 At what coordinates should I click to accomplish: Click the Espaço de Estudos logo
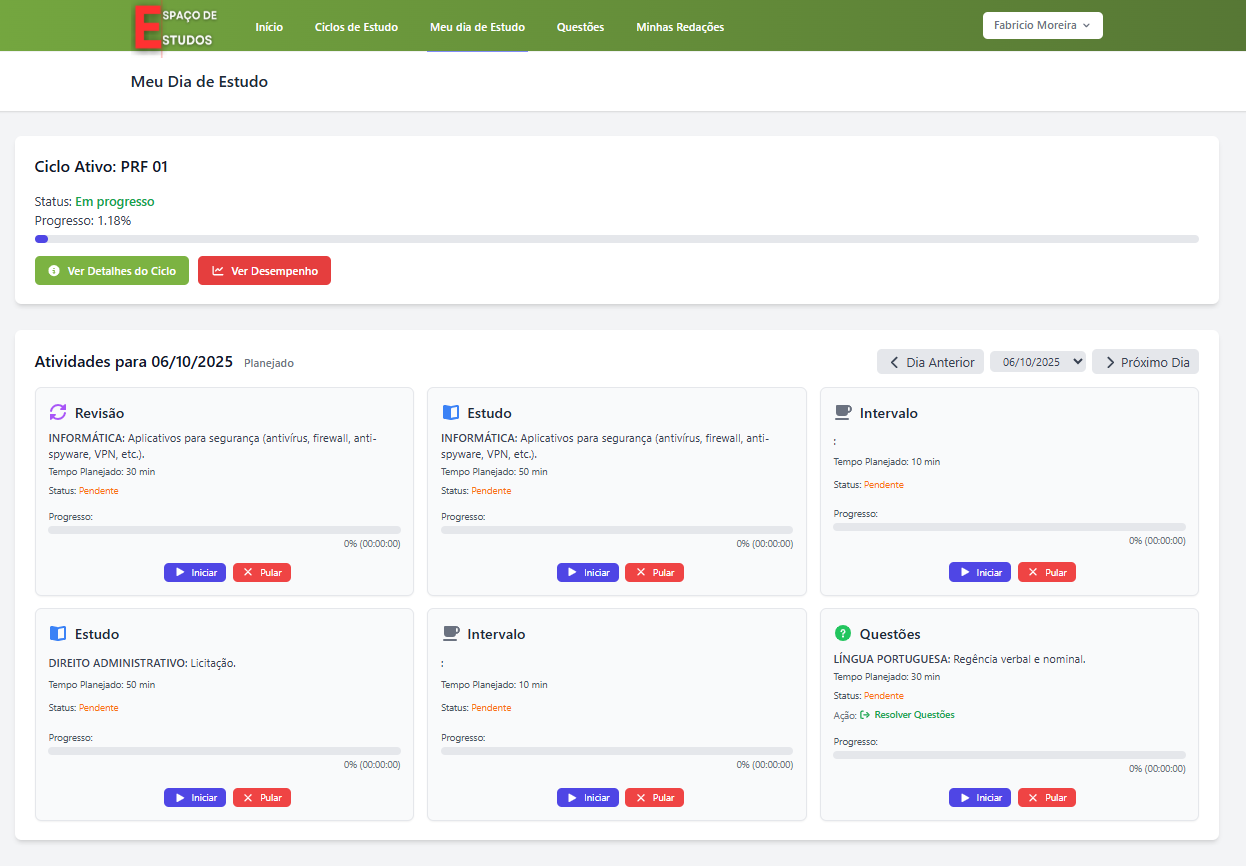tap(176, 27)
